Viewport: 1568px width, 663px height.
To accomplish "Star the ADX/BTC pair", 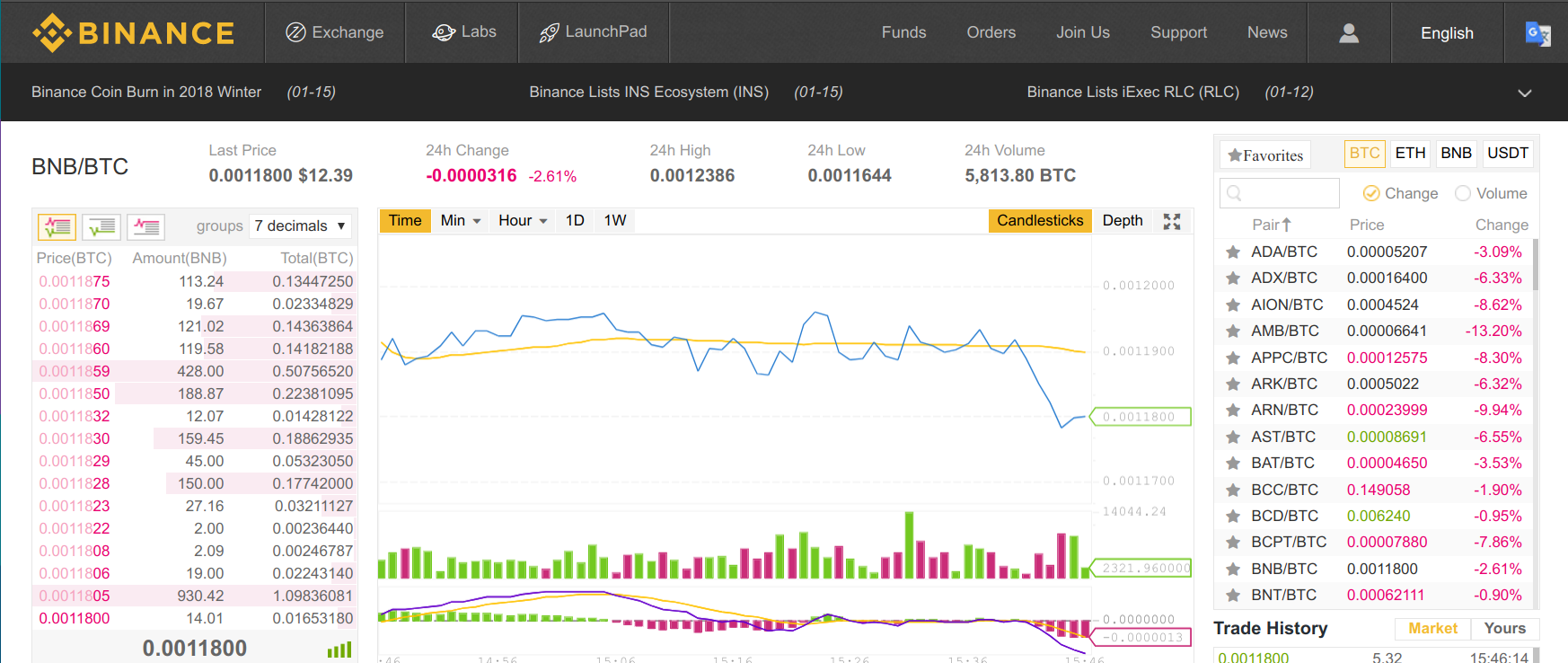I will 1233,278.
